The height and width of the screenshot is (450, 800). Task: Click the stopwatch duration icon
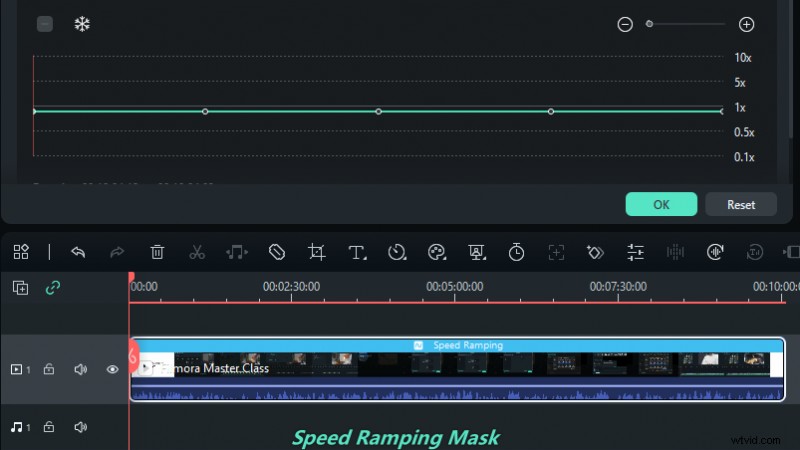(516, 252)
